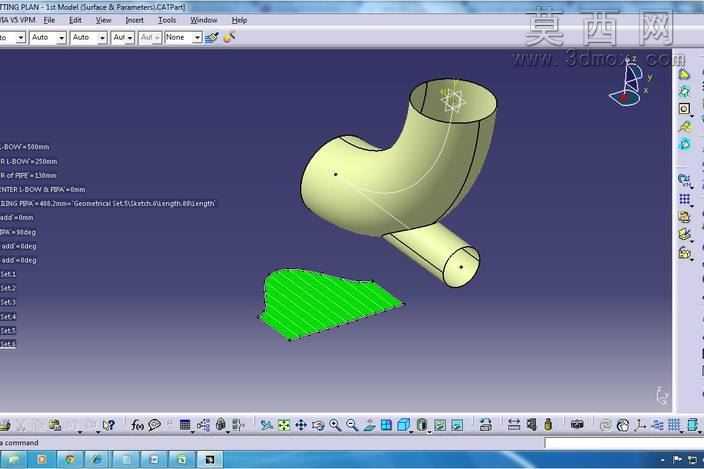Expand the partially visible leftmost dropdown arrow

pyautogui.click(x=21, y=38)
